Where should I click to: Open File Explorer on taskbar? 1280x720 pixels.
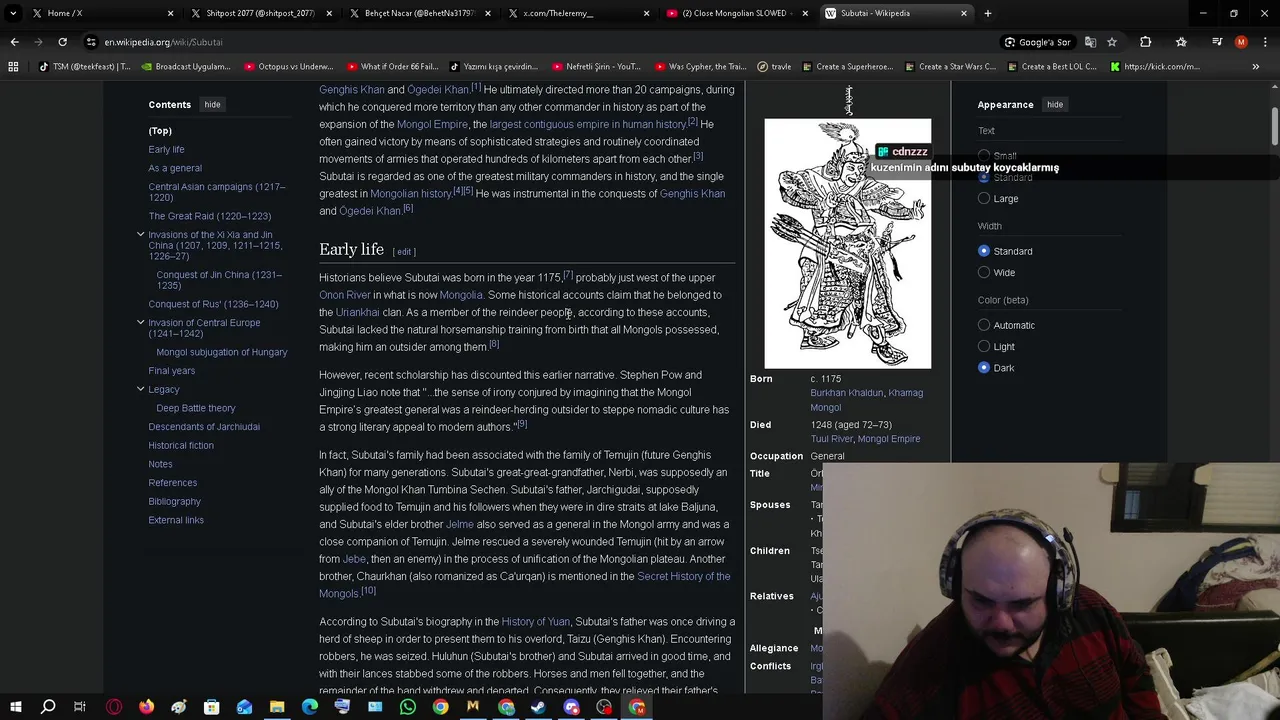277,707
